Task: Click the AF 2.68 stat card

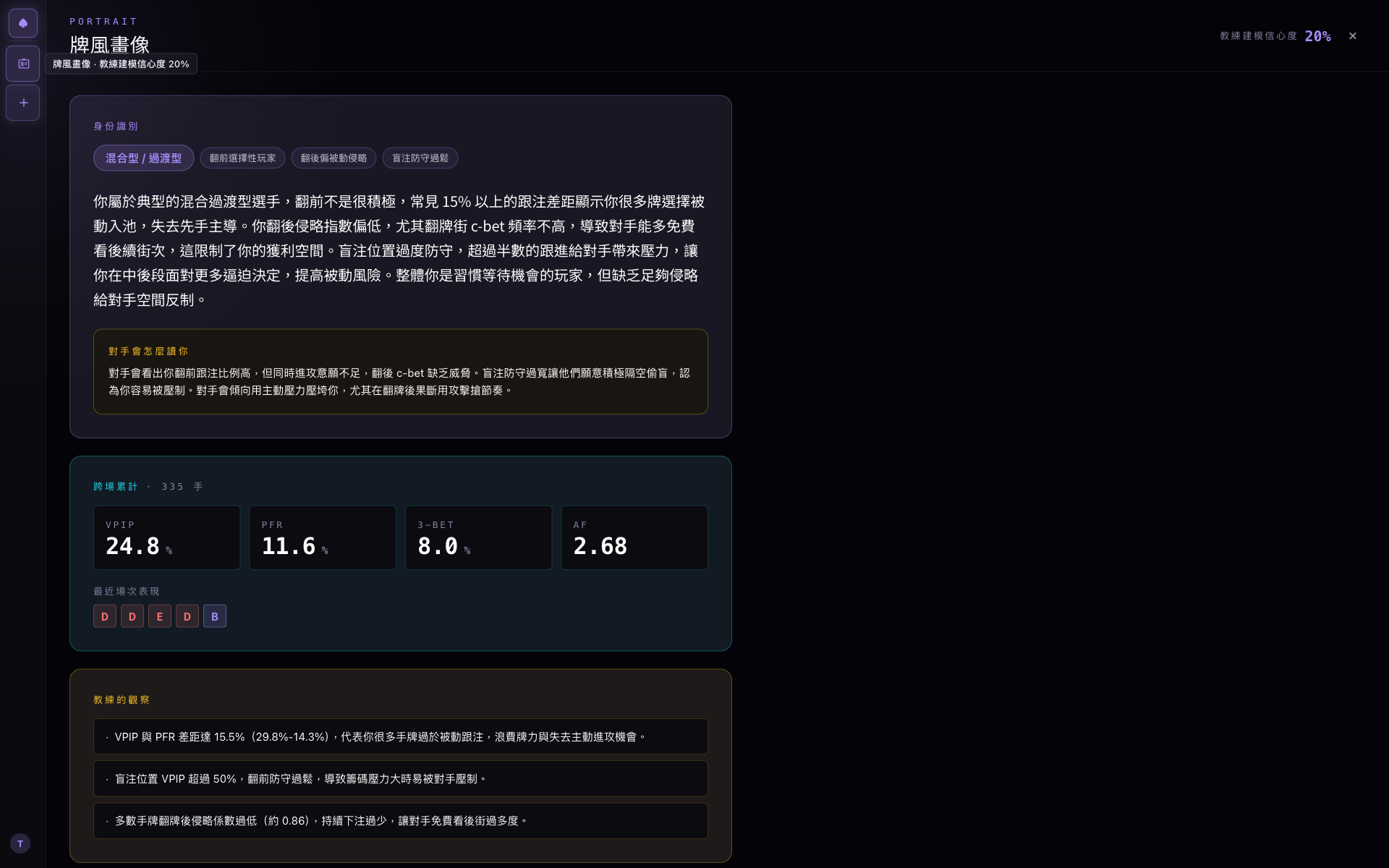Action: click(634, 537)
